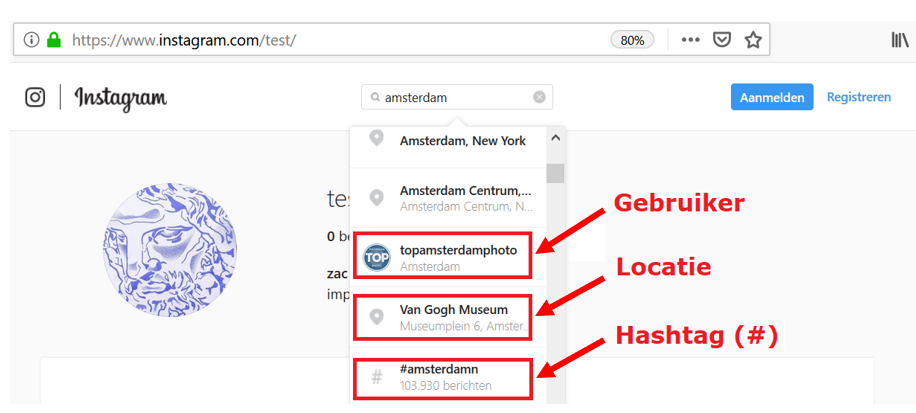Click the magnifier icon in search box
Image resolution: width=916 pixels, height=413 pixels.
375,98
